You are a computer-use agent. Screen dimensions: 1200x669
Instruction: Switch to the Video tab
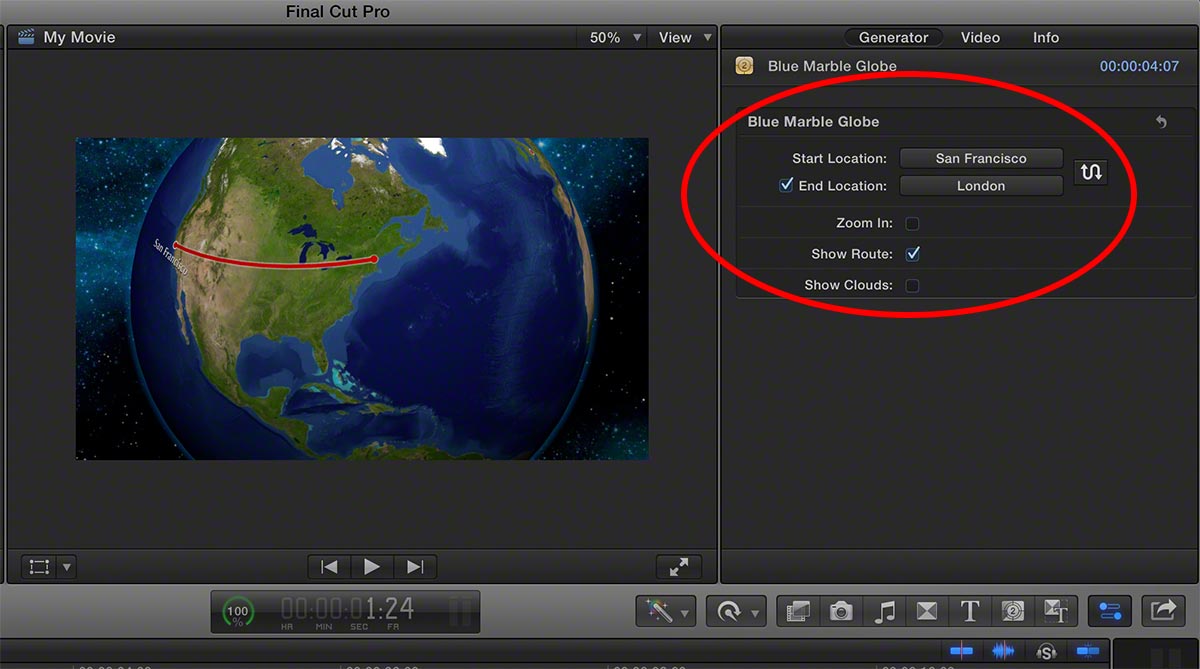pyautogui.click(x=980, y=37)
